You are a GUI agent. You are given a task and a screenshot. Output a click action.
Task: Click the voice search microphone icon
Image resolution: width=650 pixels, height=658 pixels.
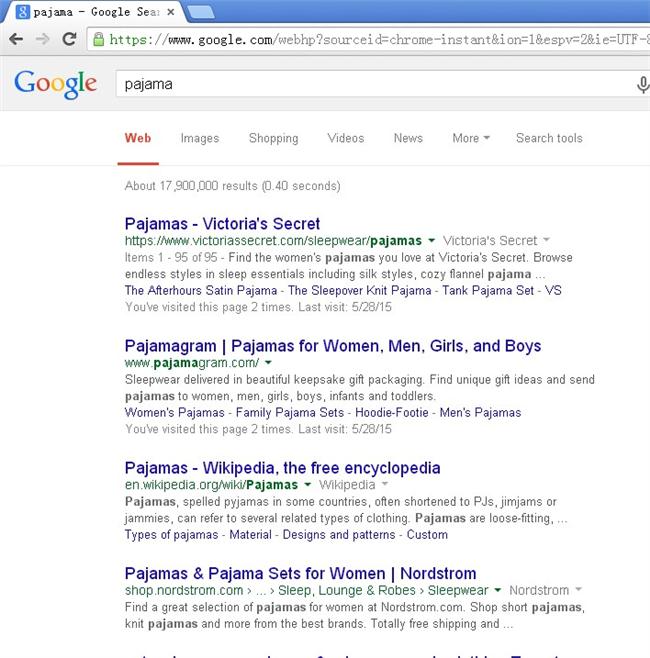[x=642, y=85]
